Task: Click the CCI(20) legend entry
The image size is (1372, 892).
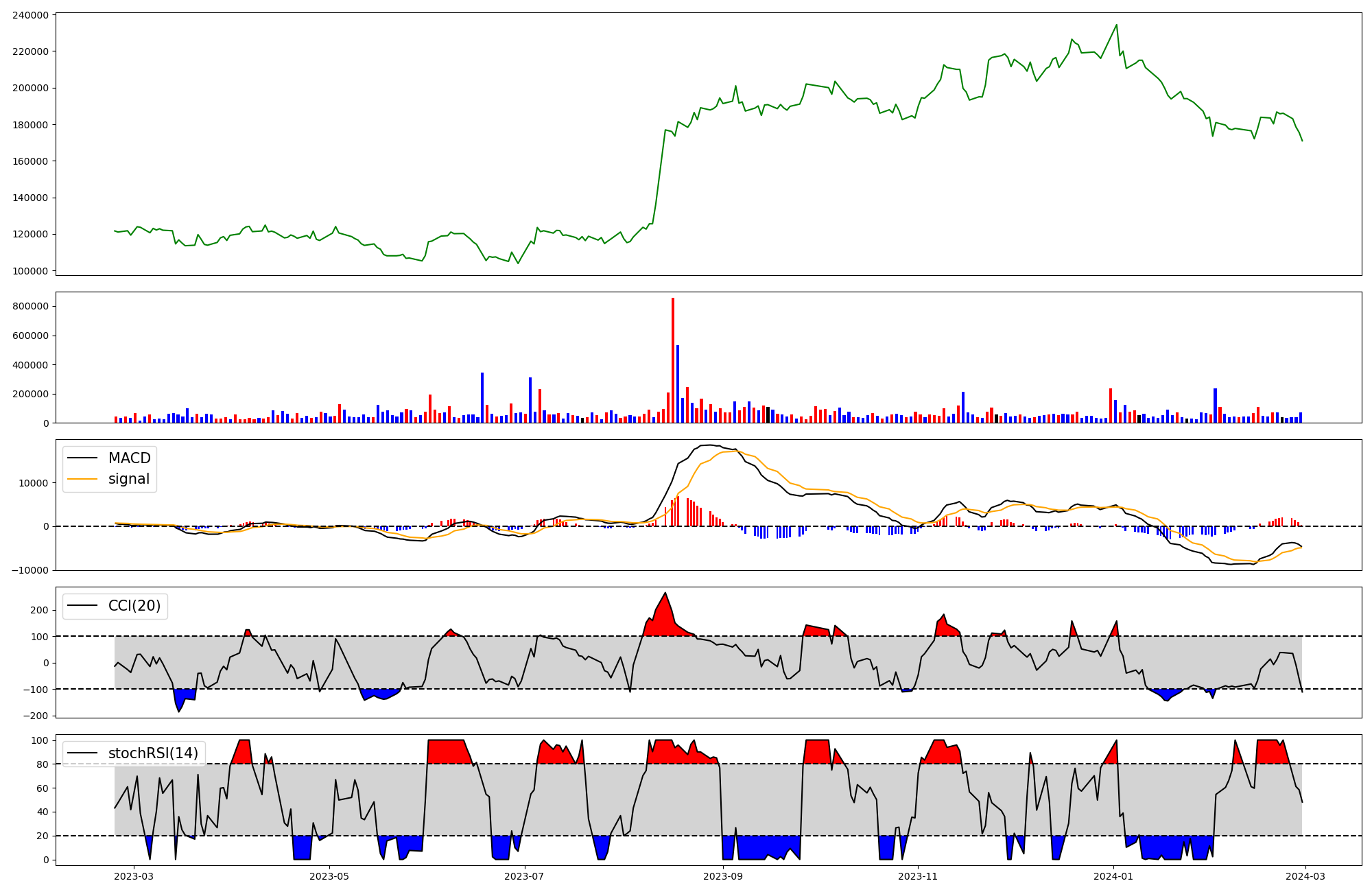Action: [x=134, y=605]
